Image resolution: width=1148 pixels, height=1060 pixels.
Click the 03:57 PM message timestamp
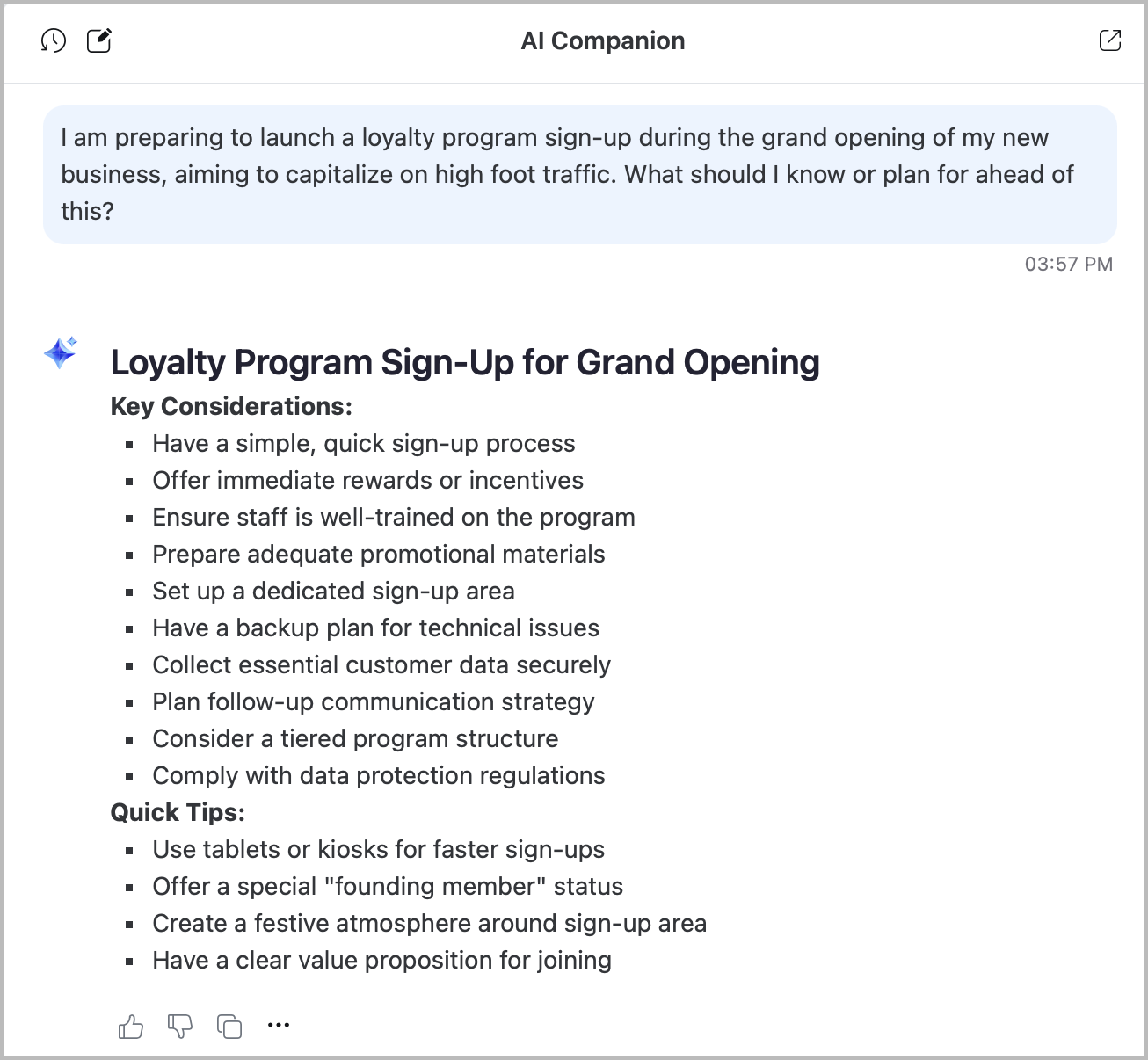coord(1068,264)
